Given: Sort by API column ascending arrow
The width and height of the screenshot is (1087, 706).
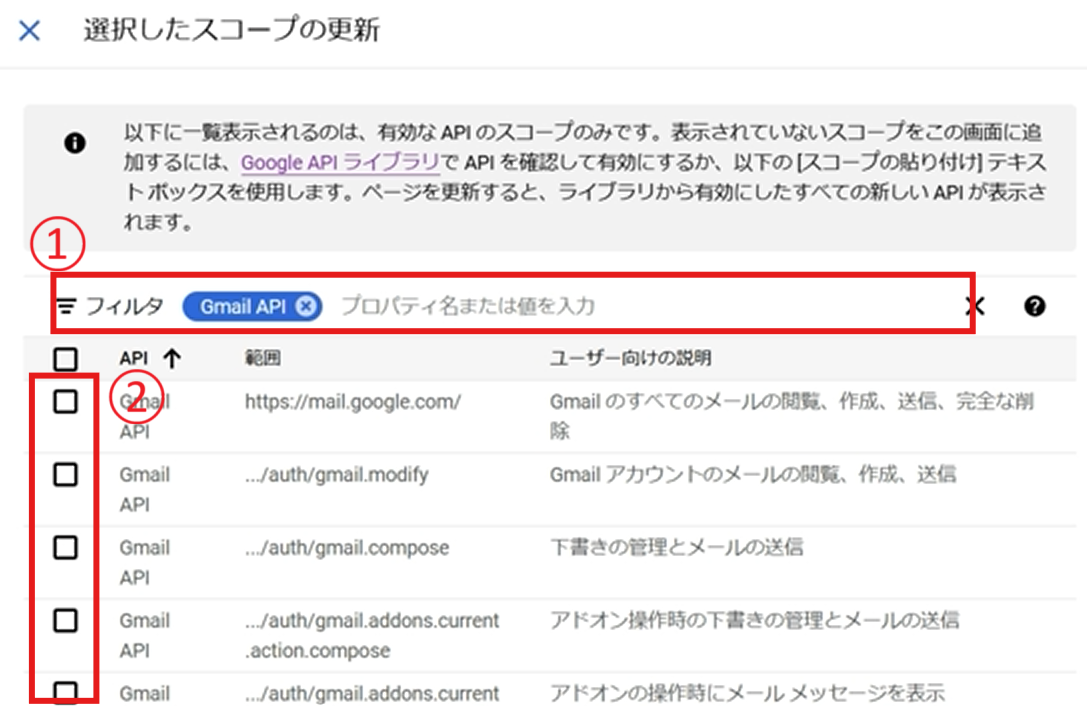Looking at the screenshot, I should pos(172,358).
